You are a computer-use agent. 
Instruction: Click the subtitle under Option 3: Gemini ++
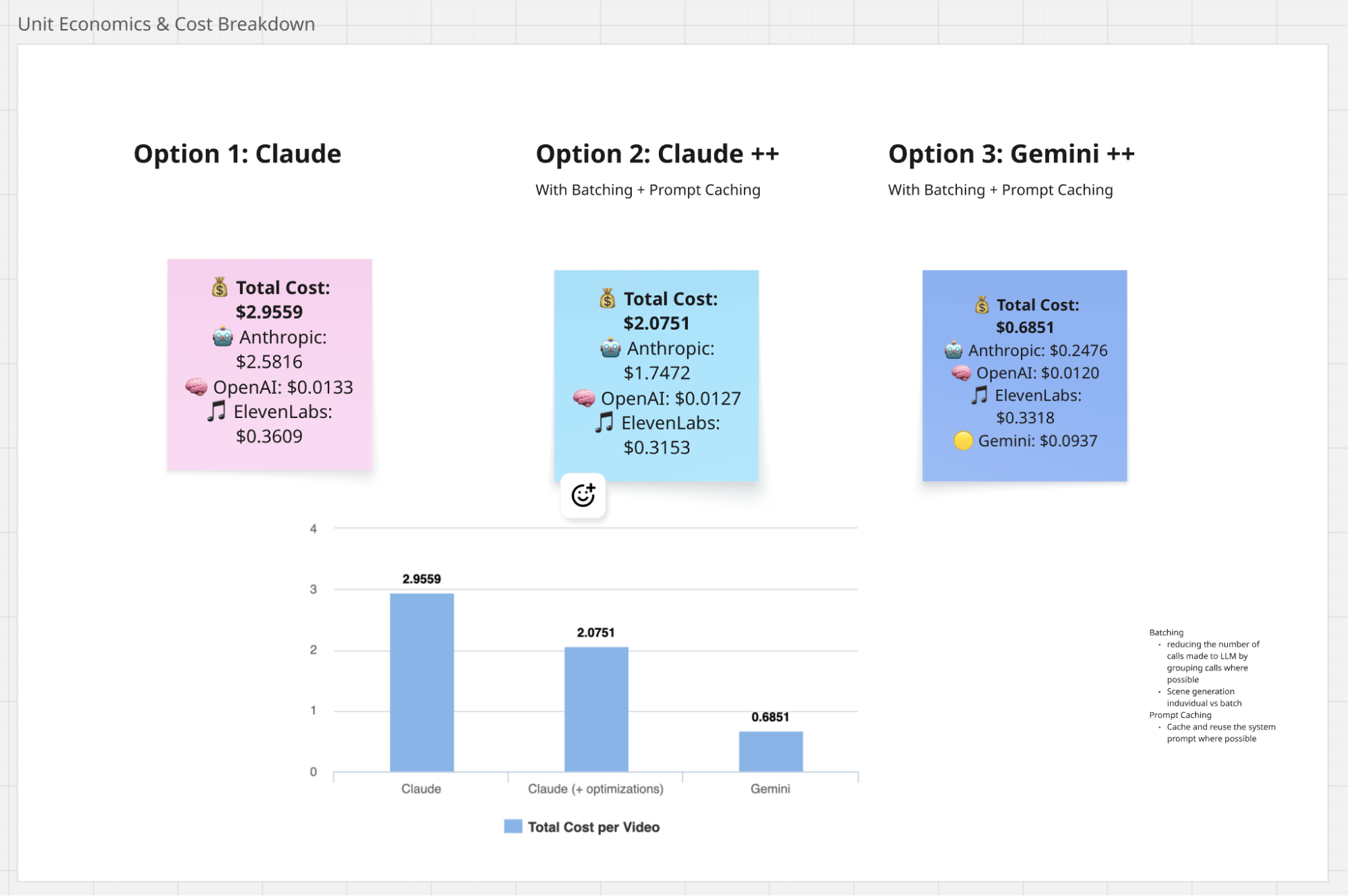pos(1000,190)
